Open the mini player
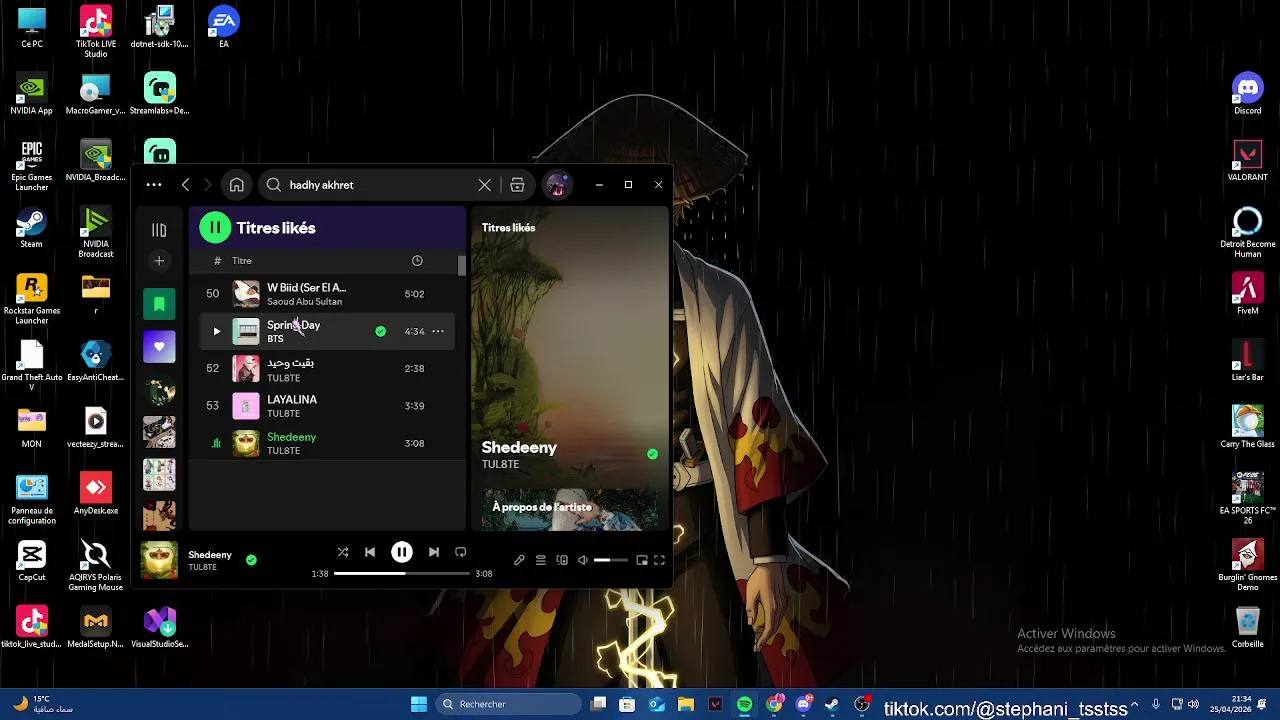 [642, 560]
